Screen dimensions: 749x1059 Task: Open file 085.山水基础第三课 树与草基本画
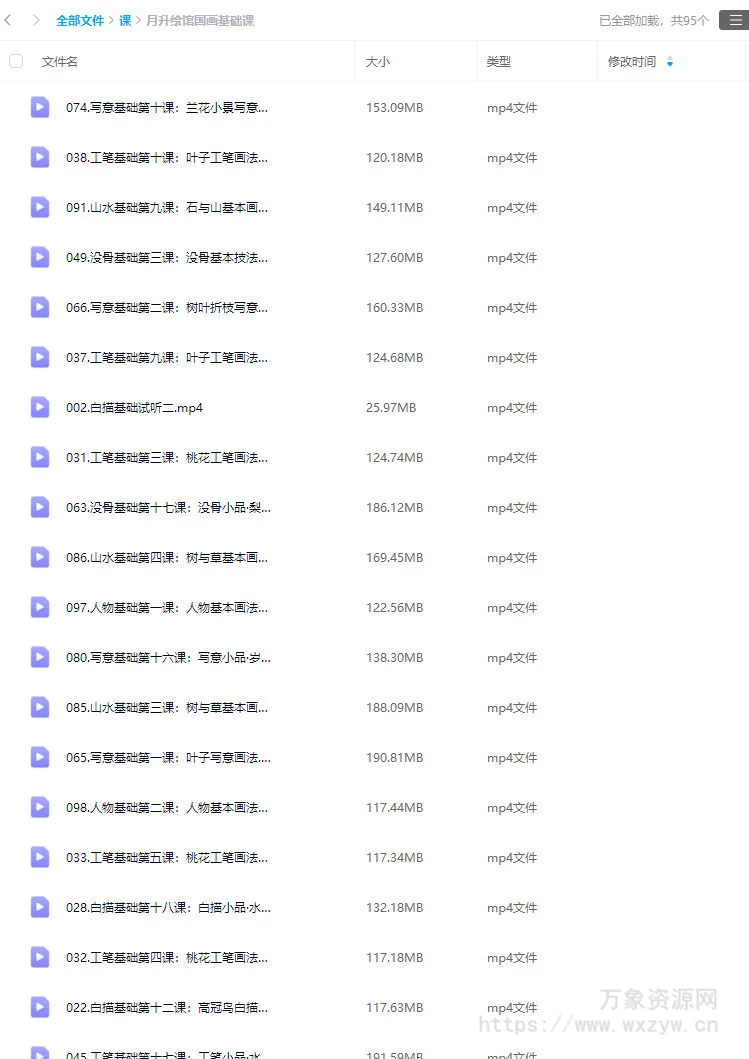(x=167, y=708)
